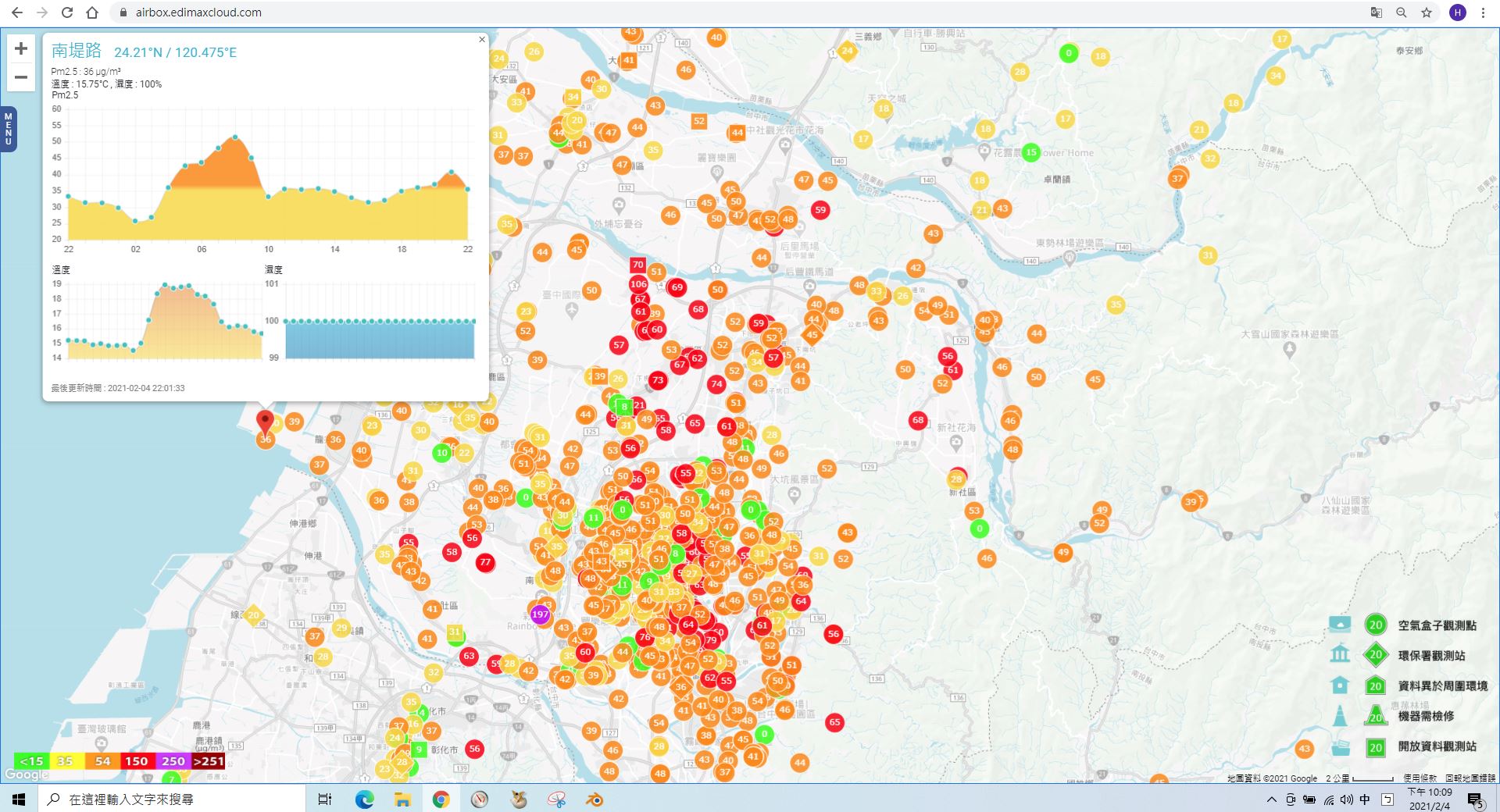Select the green 15 marker near Flower Home

click(1031, 152)
